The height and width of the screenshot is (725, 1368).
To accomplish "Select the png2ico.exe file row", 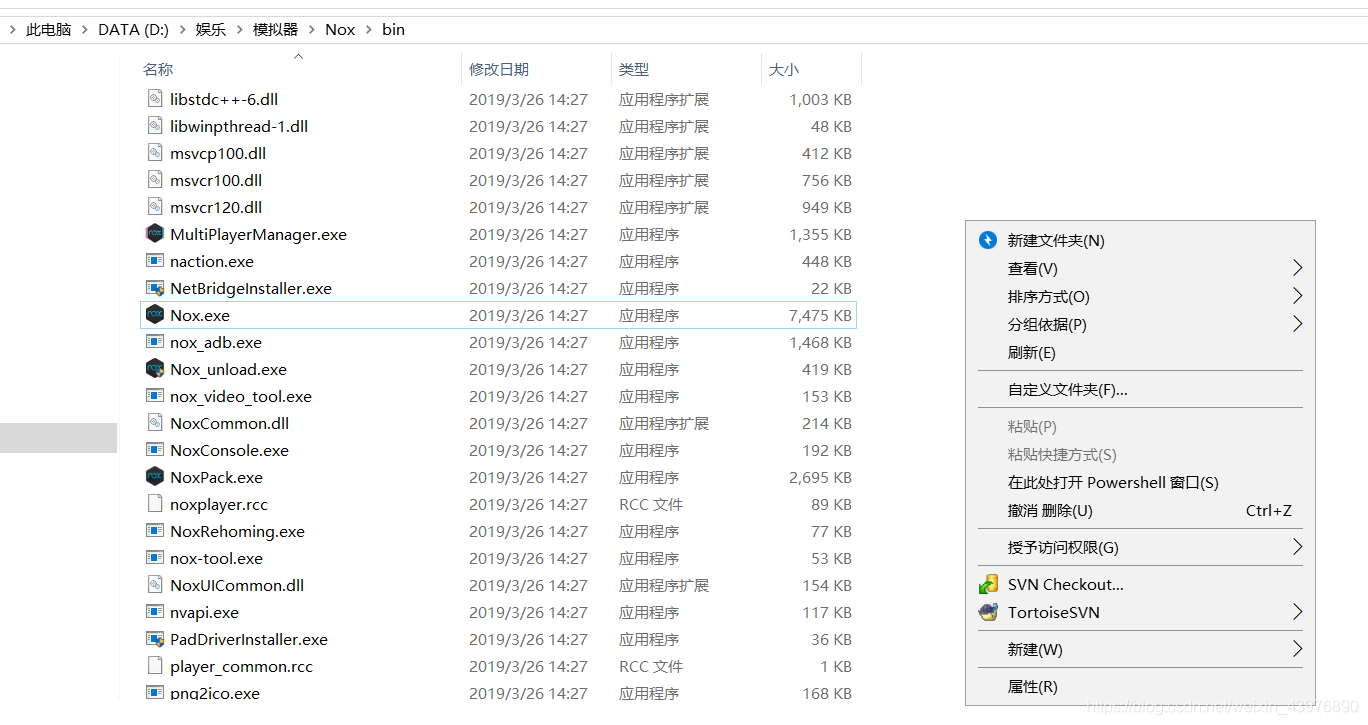I will click(x=498, y=693).
